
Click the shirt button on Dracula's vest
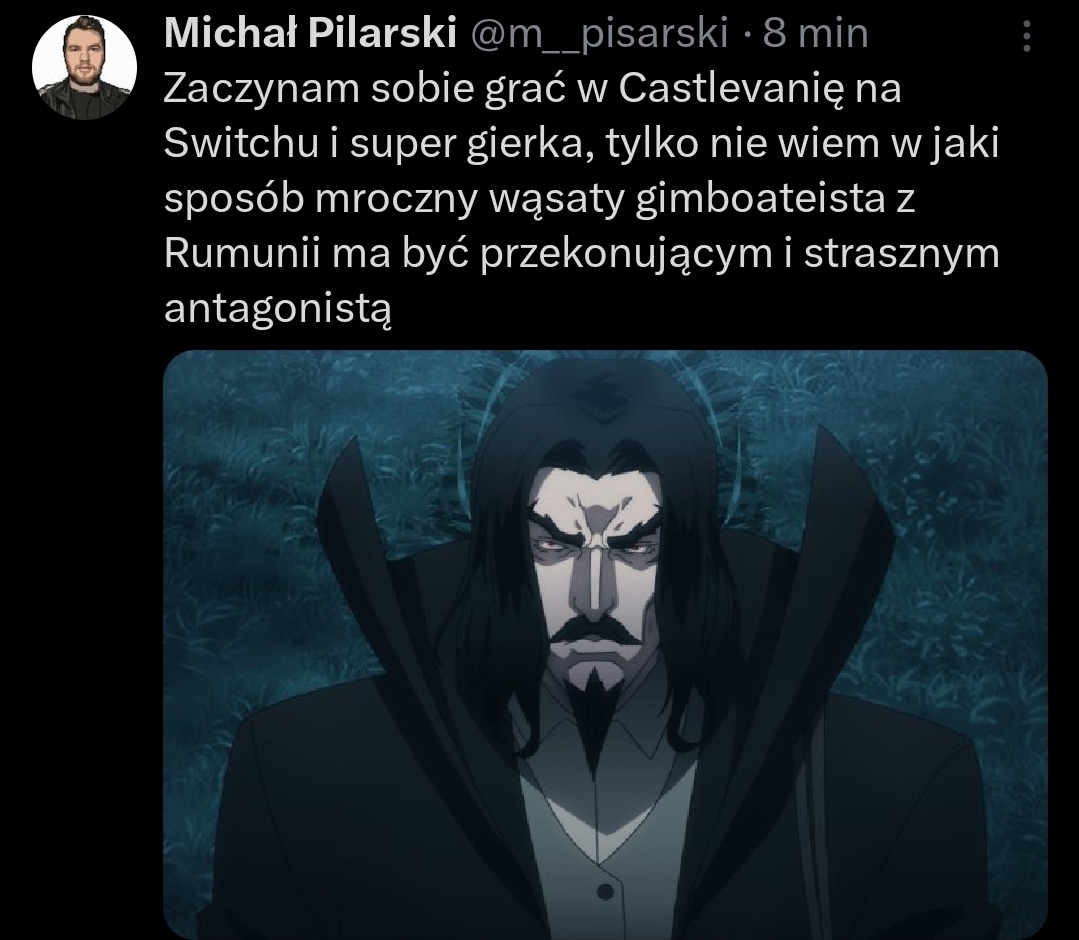click(x=605, y=892)
